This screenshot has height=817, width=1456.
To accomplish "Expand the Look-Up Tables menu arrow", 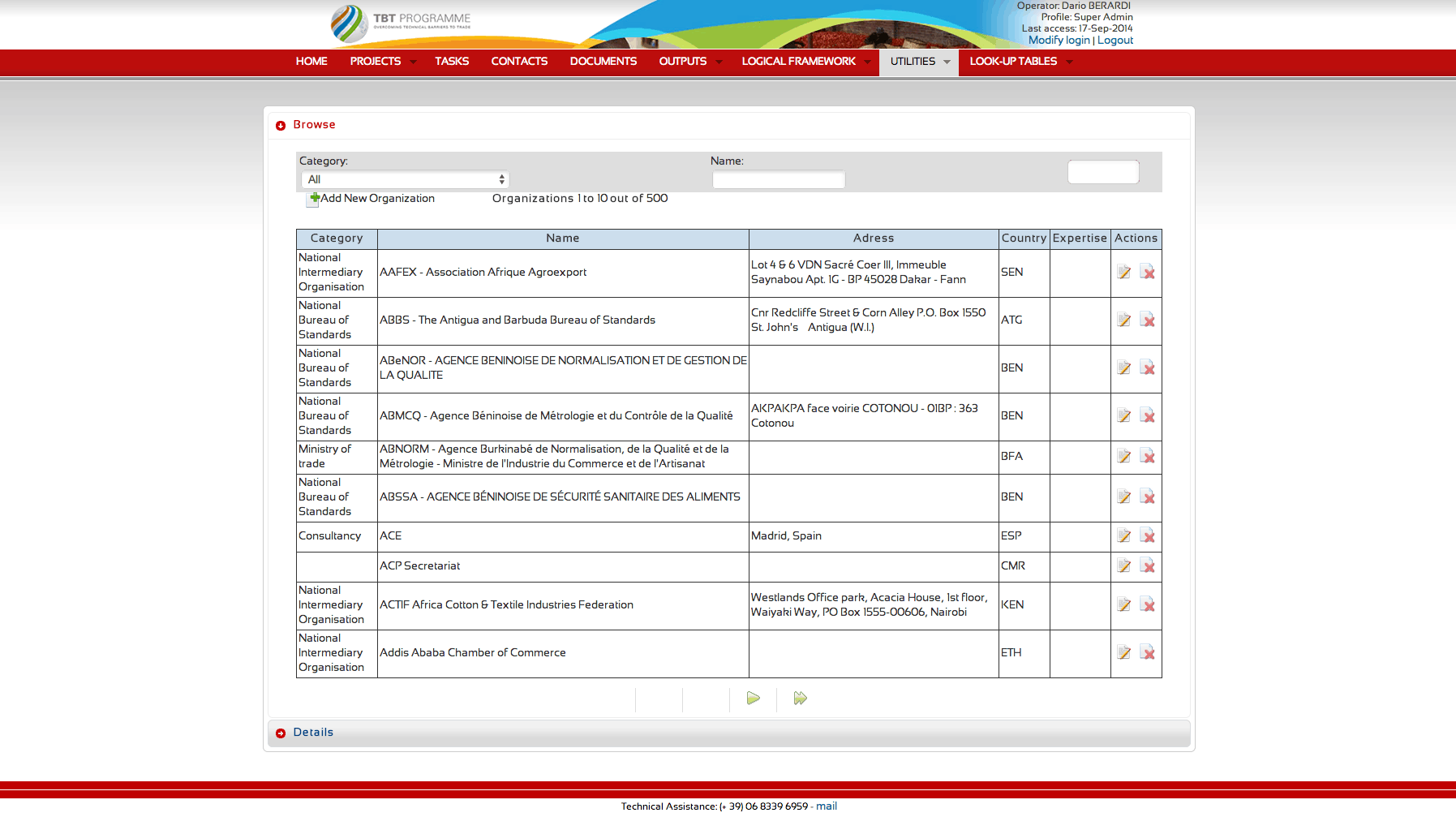I will 1069,62.
